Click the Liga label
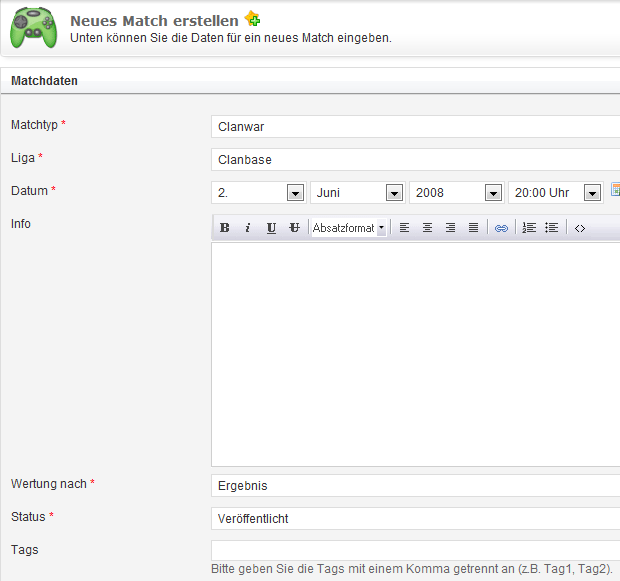 pos(23,158)
